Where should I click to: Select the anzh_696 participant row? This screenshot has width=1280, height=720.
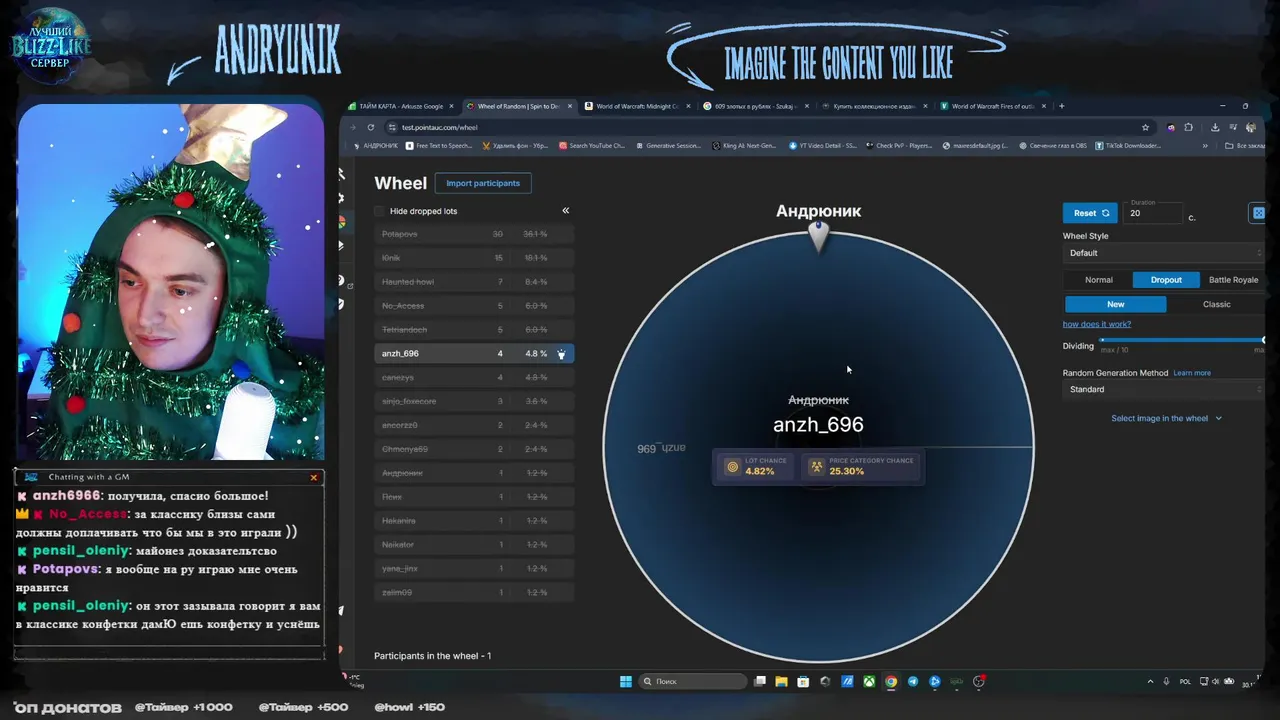(474, 353)
